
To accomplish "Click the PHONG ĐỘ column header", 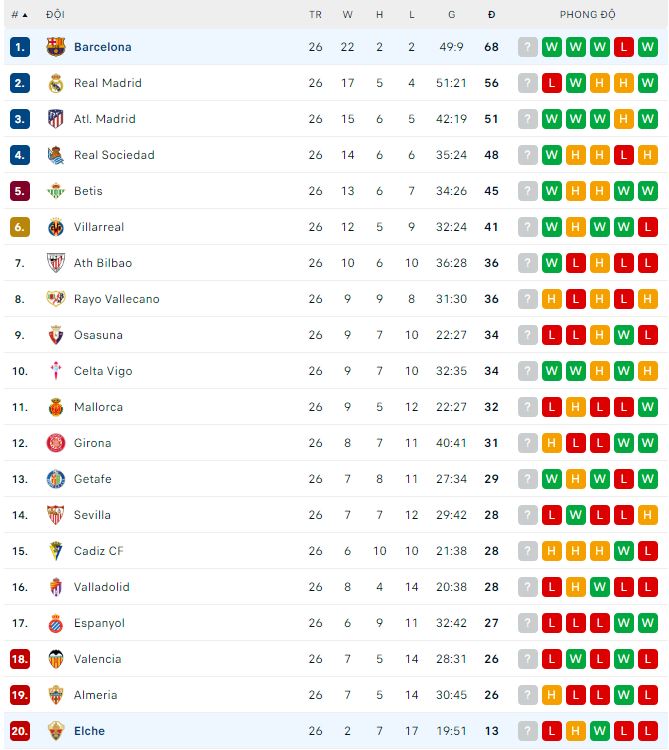I will [x=588, y=15].
